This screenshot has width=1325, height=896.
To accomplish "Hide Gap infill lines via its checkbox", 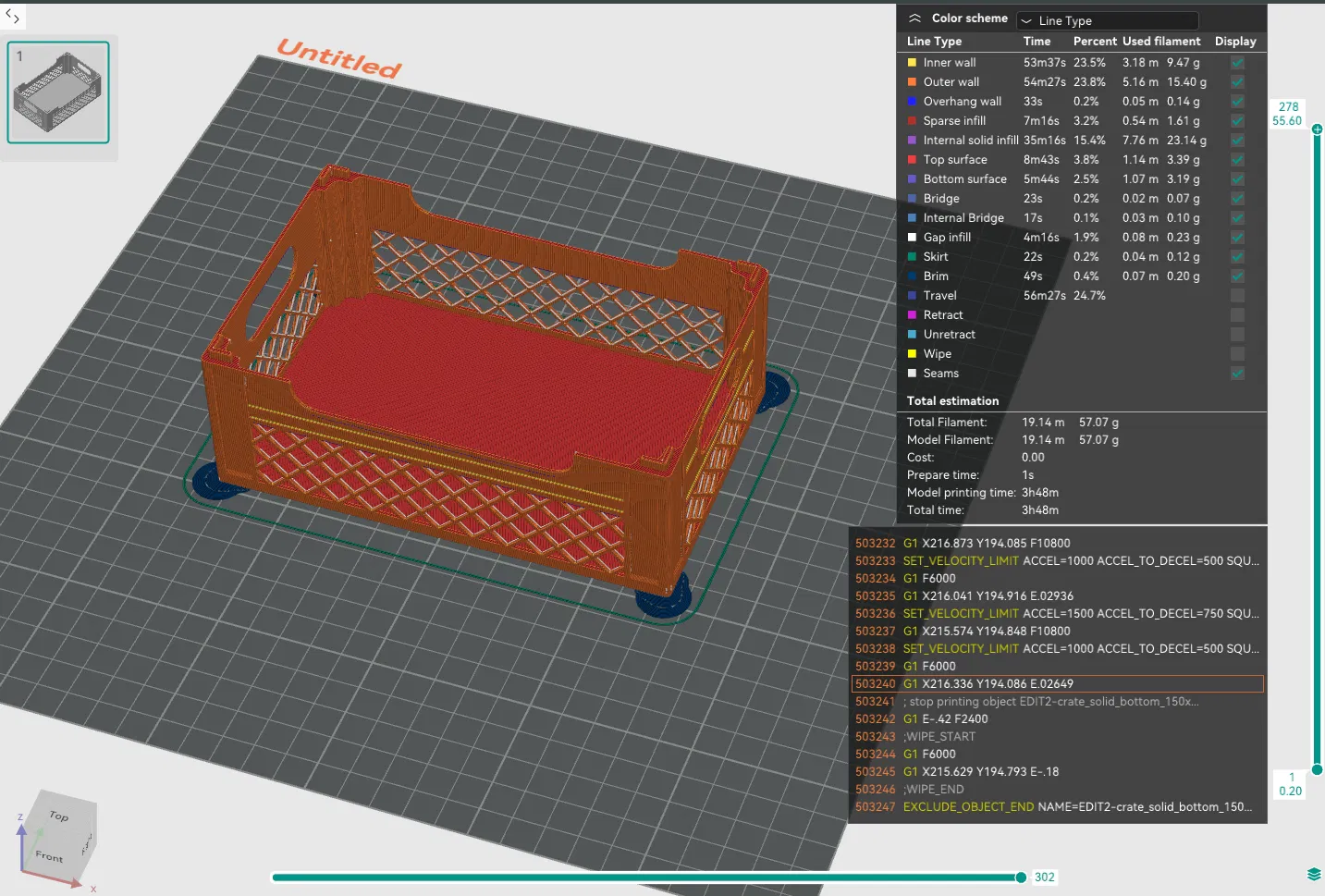I will (x=1237, y=238).
